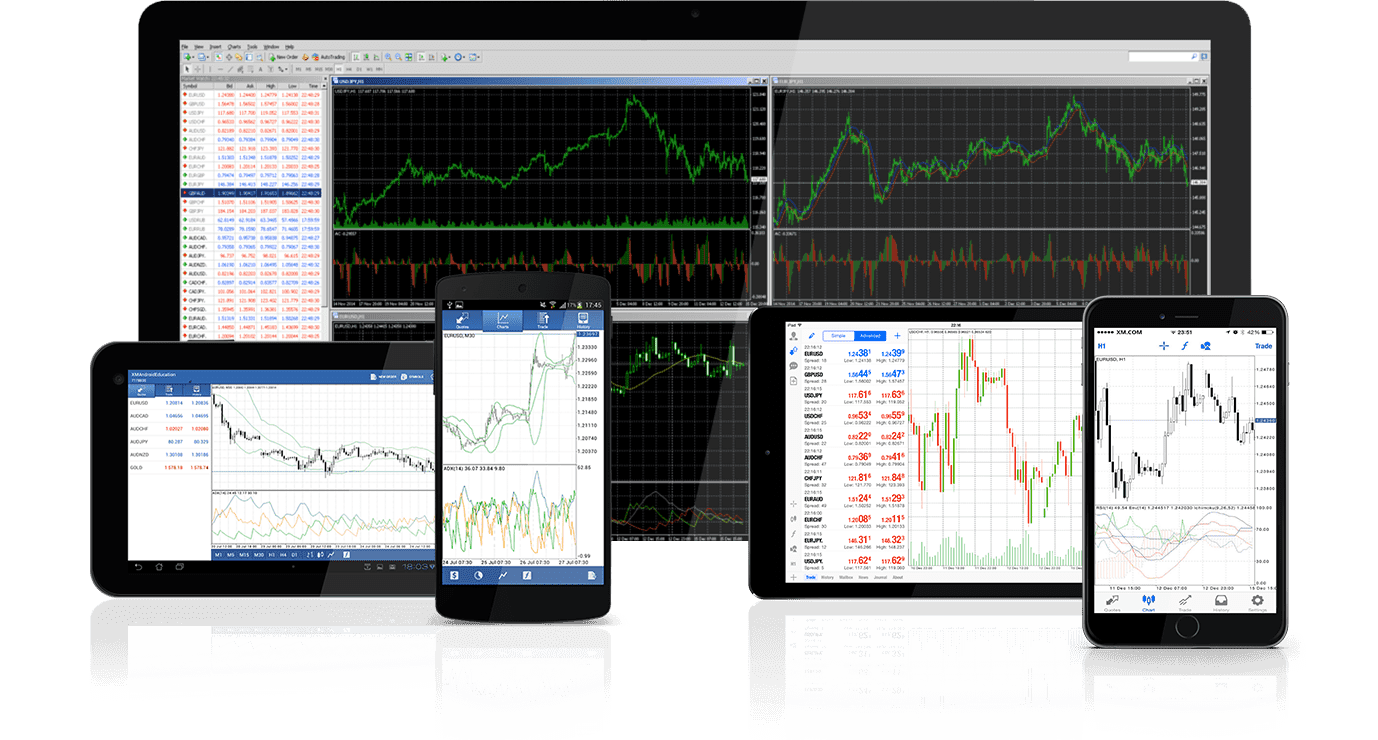Open H1 timeframe selector on iPhone
The height and width of the screenshot is (740, 1378).
1101,346
